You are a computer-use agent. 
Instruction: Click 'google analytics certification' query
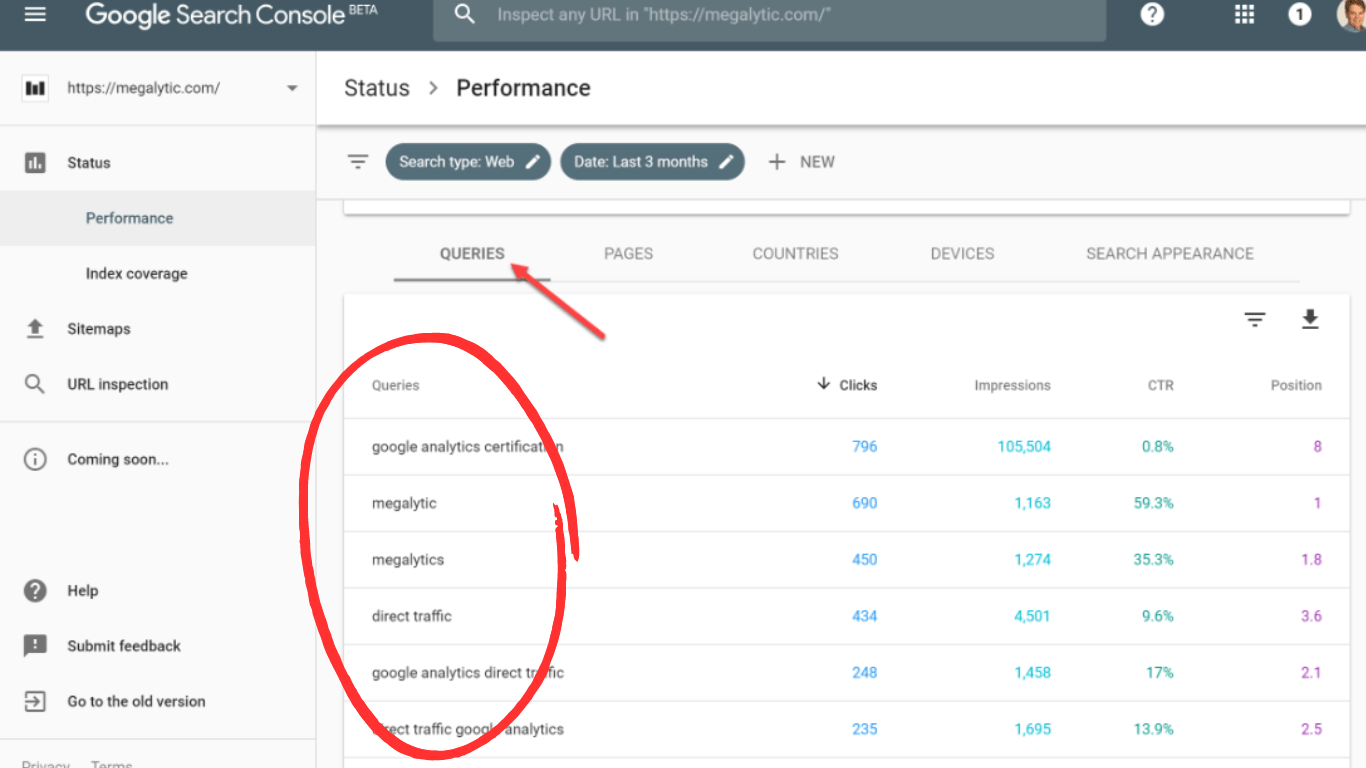point(468,447)
